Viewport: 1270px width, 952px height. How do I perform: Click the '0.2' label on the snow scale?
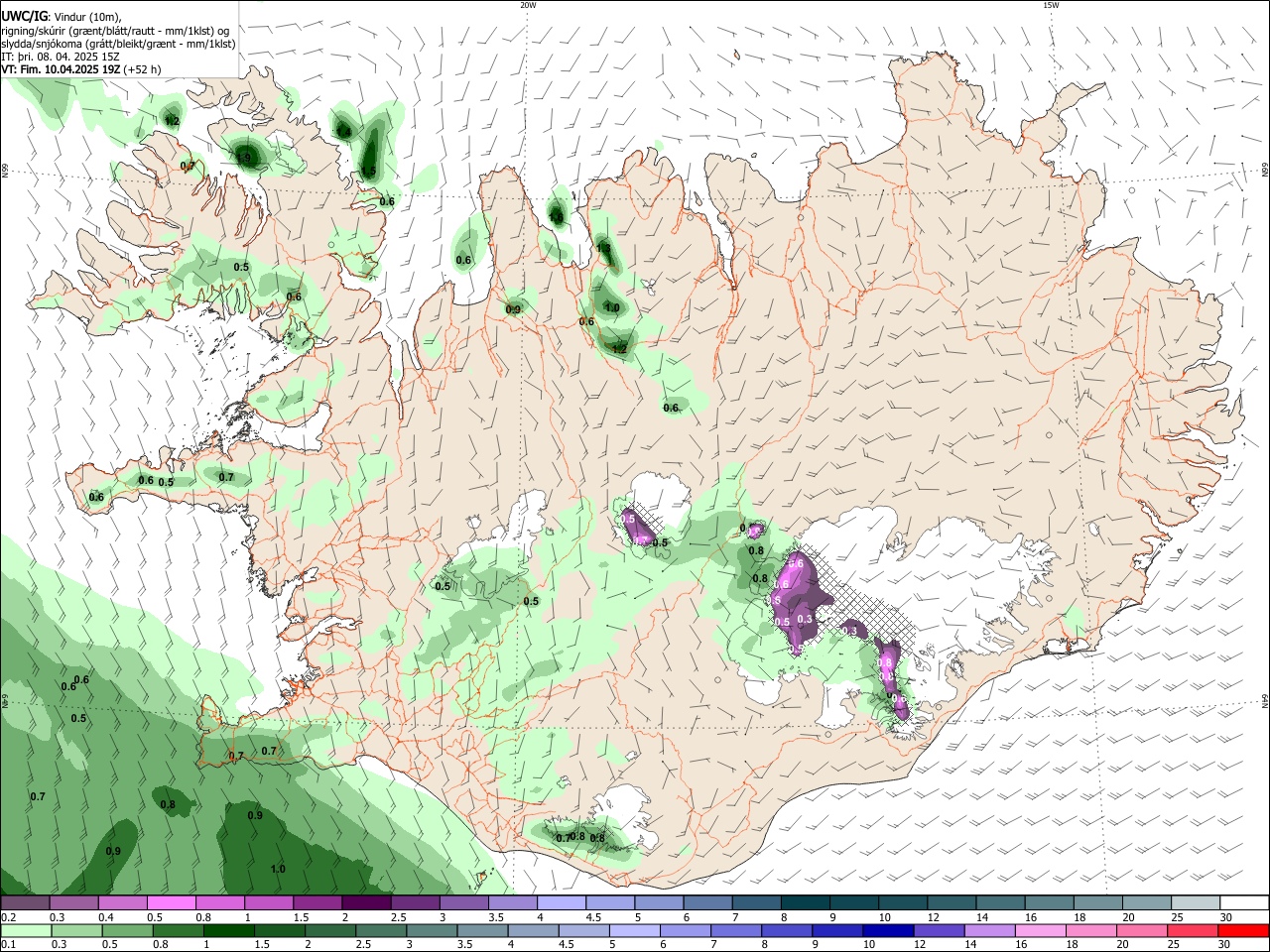[8, 917]
